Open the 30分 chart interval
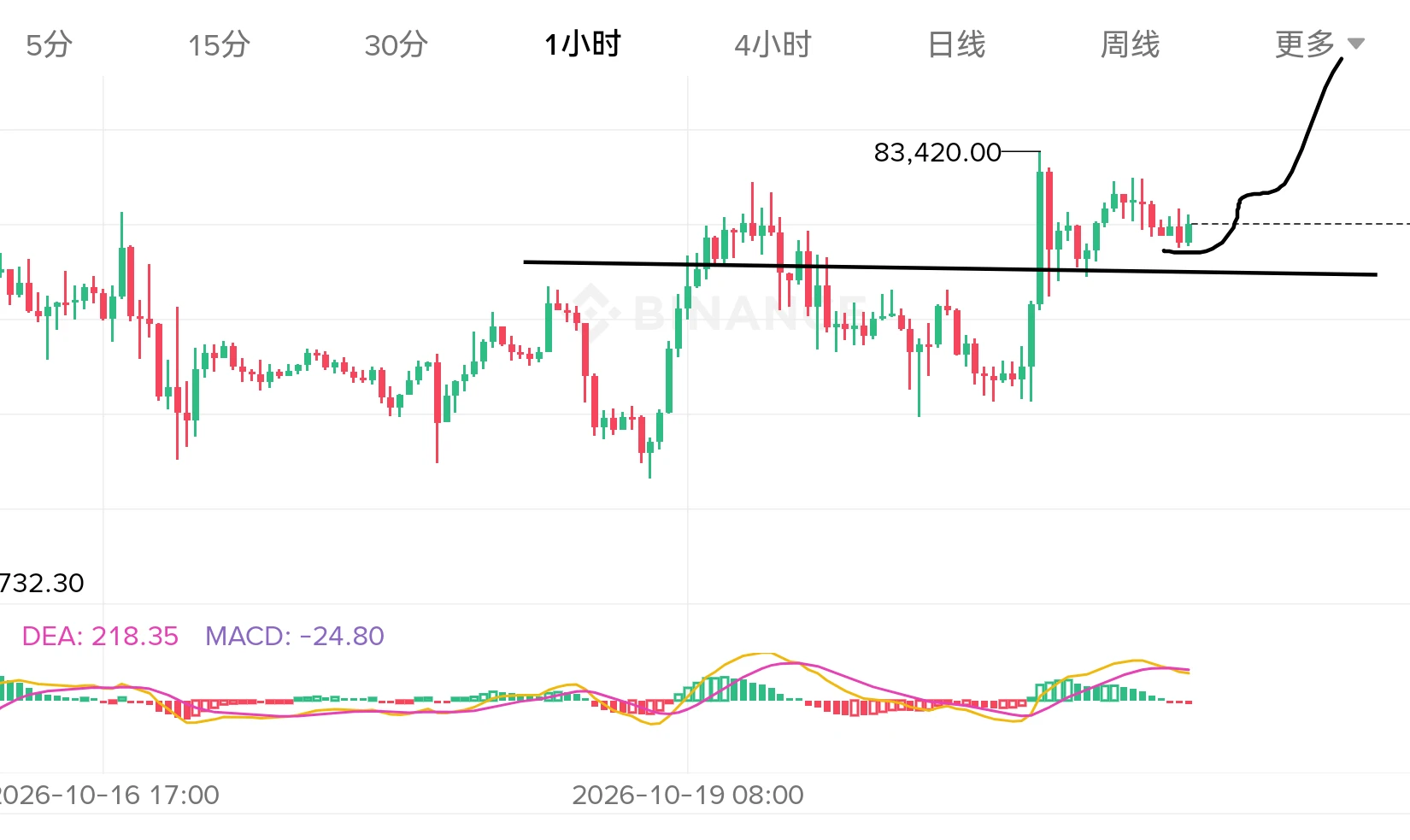The image size is (1410, 840). [396, 44]
